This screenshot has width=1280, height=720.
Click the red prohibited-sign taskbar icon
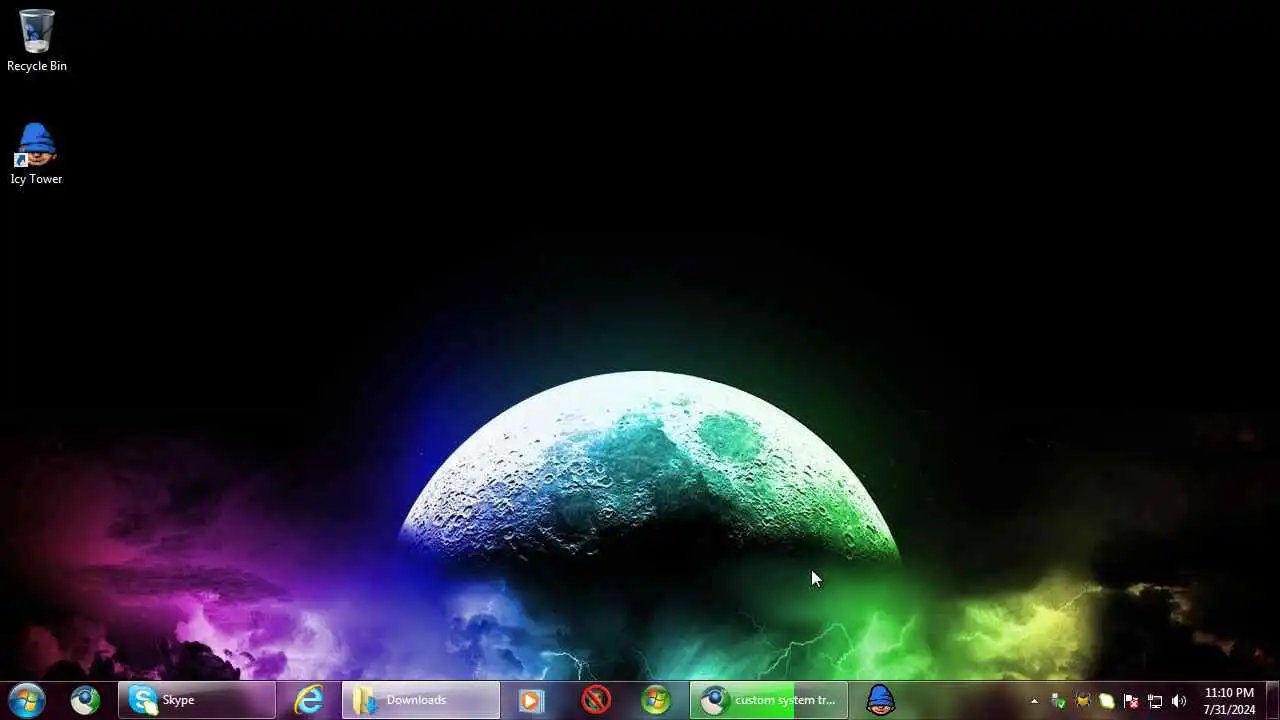click(596, 700)
